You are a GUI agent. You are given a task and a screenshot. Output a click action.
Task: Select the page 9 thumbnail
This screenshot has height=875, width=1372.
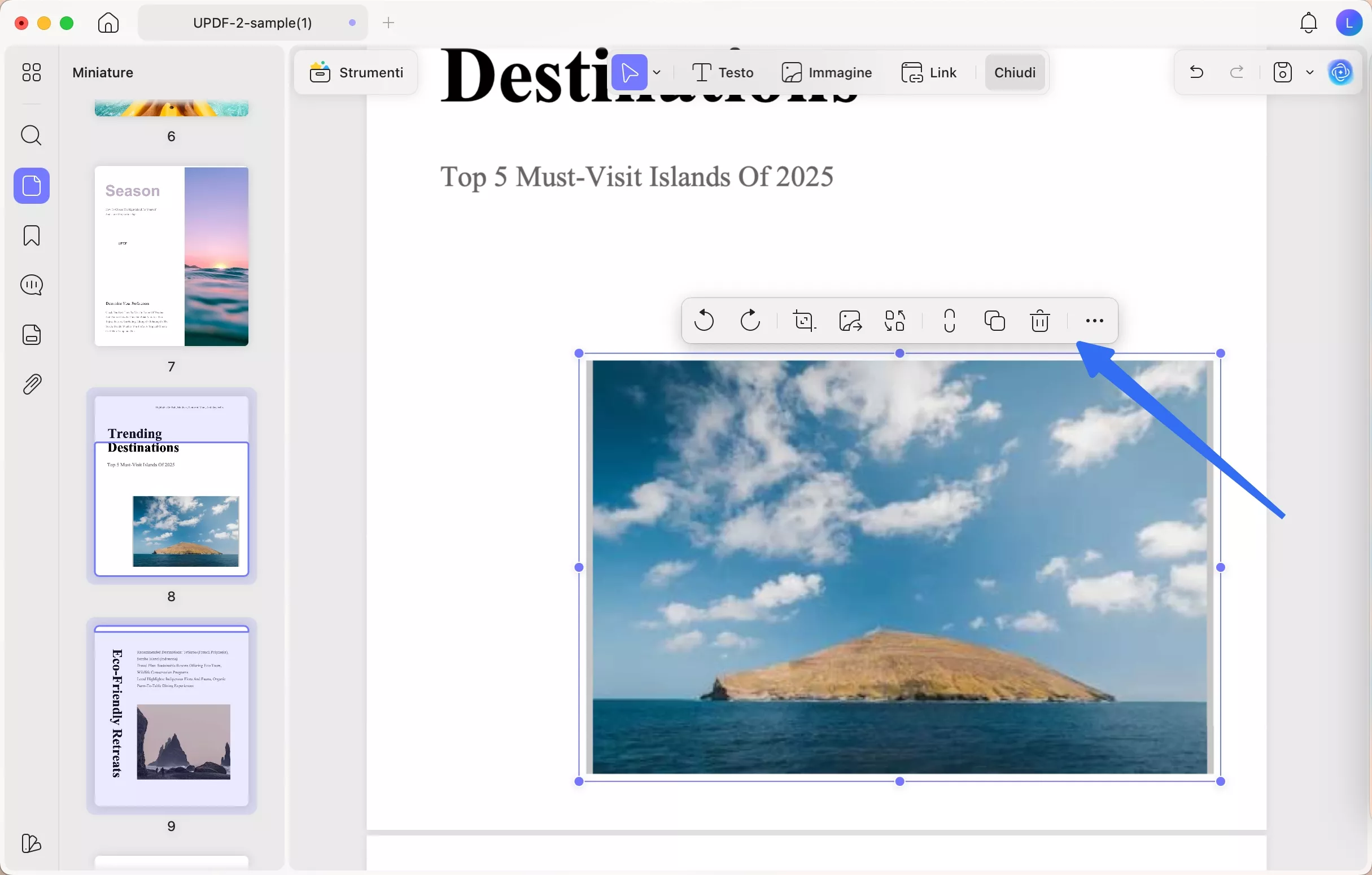172,715
